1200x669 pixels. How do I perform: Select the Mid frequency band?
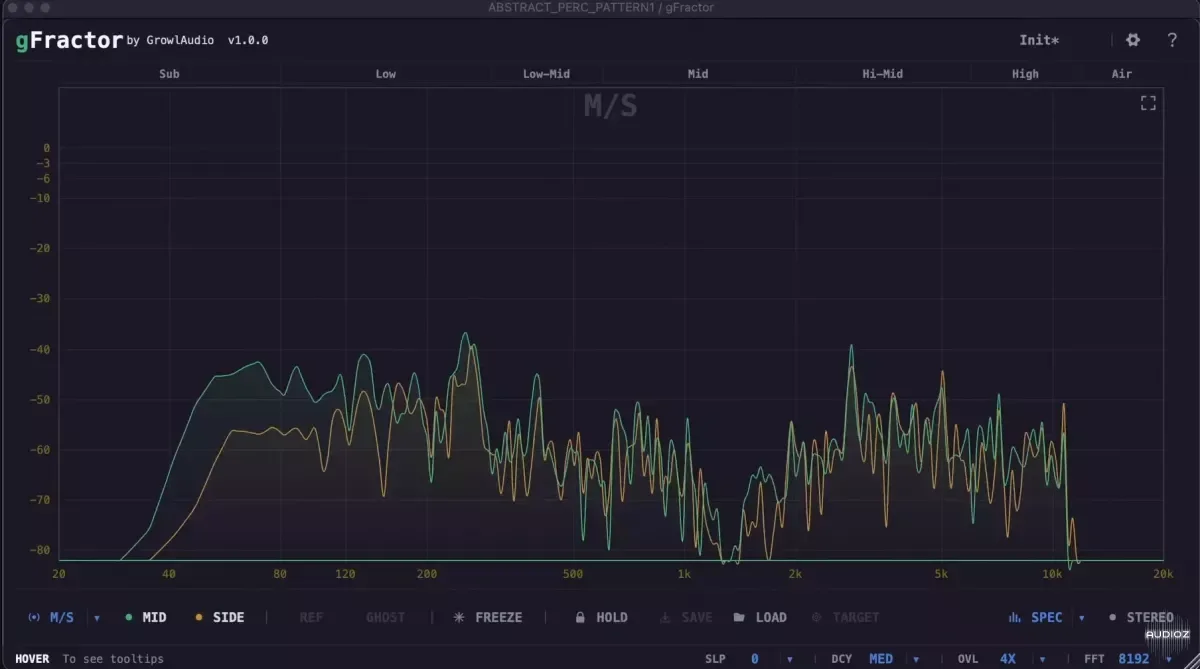tap(698, 73)
